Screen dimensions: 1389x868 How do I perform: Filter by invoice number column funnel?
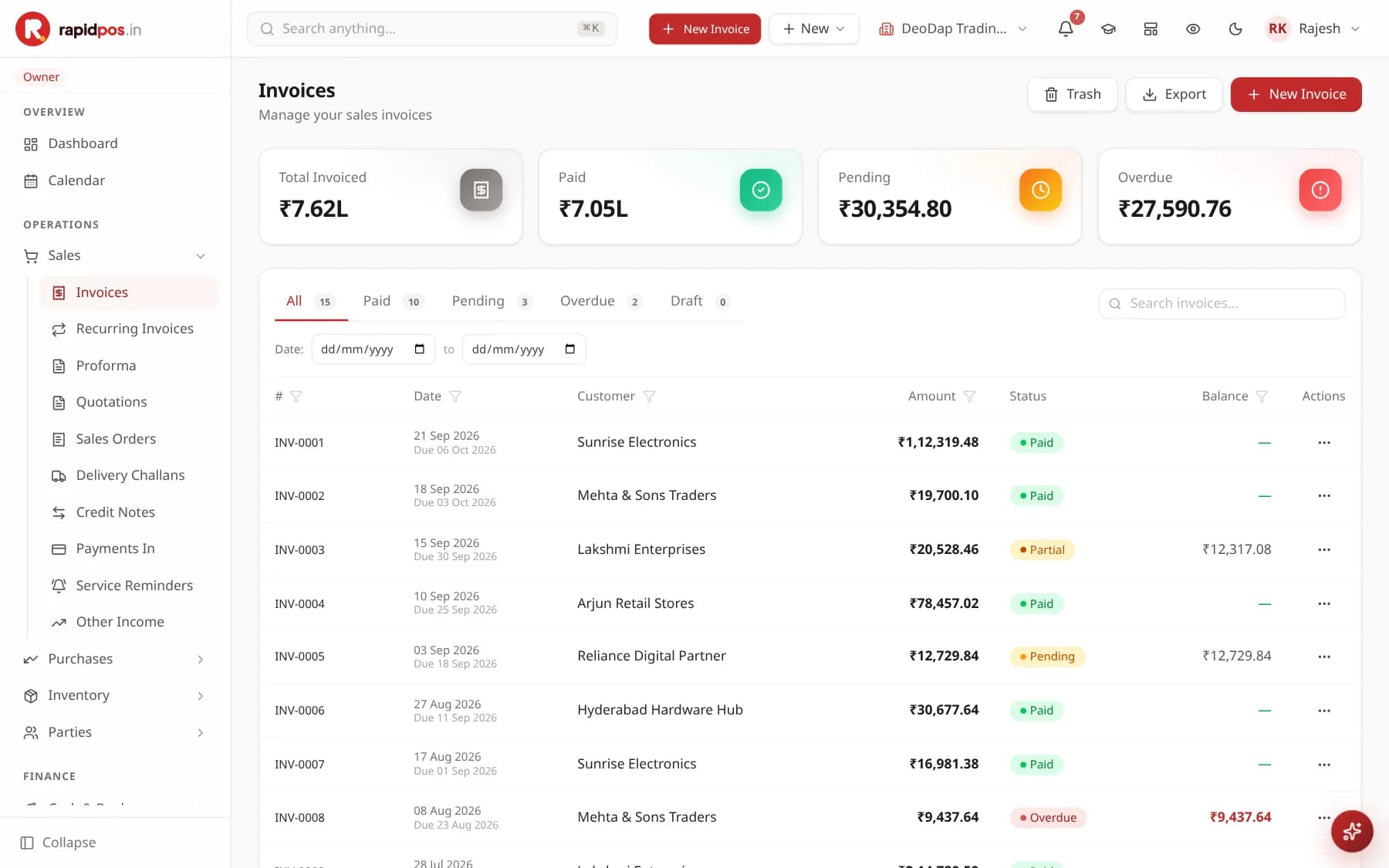pos(296,397)
